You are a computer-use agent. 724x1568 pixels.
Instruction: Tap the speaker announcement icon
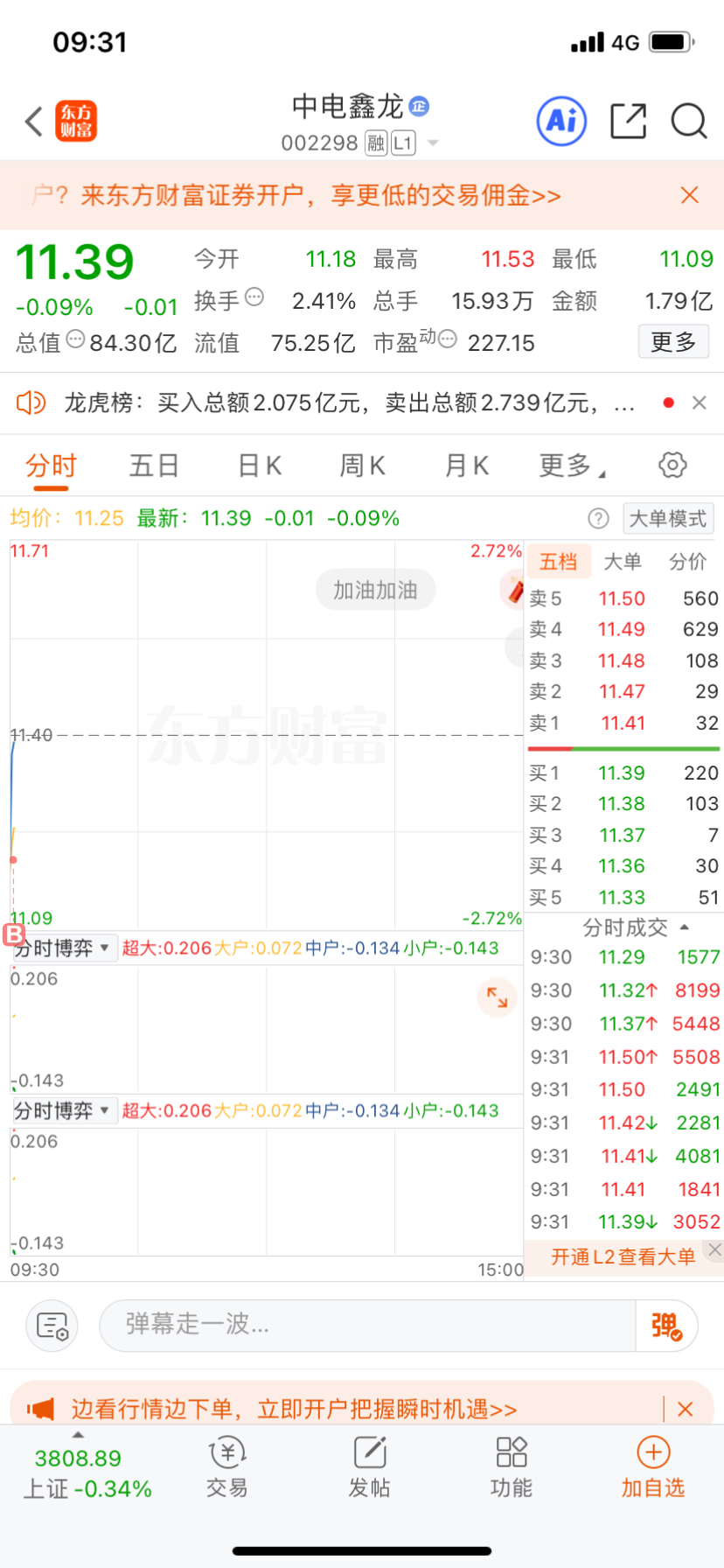pos(31,402)
